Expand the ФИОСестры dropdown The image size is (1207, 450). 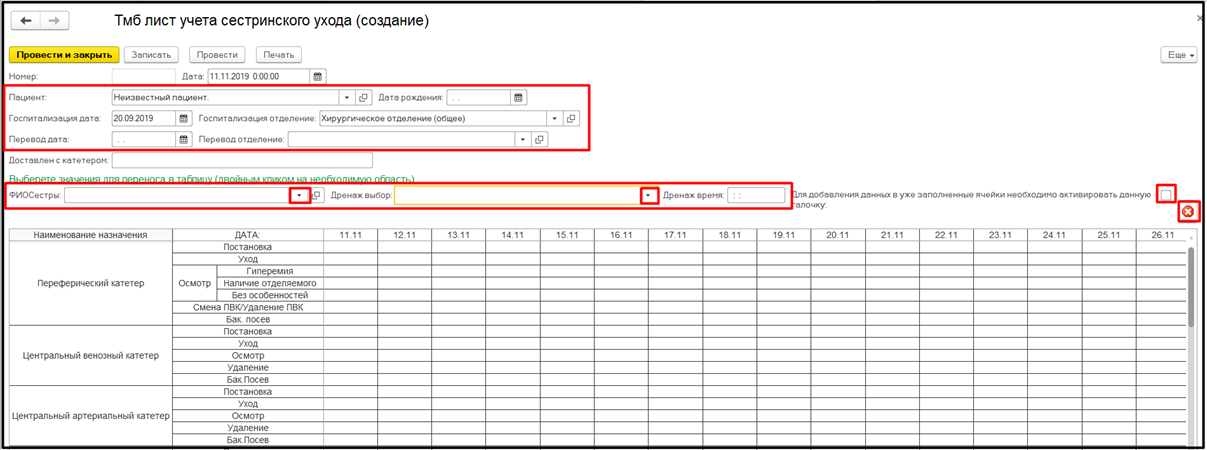[x=299, y=195]
